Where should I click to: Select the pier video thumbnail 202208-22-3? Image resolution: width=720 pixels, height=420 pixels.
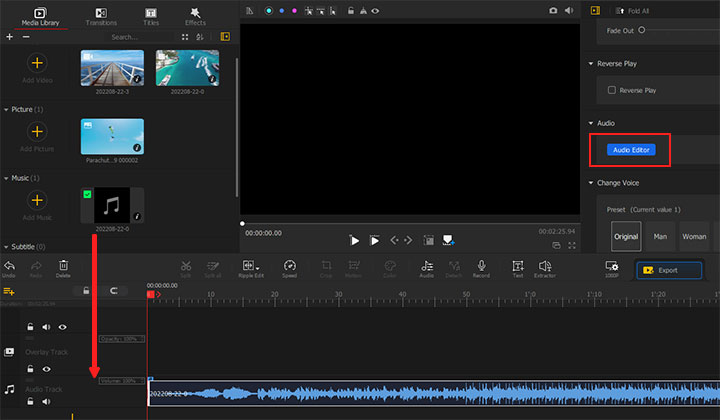112,68
